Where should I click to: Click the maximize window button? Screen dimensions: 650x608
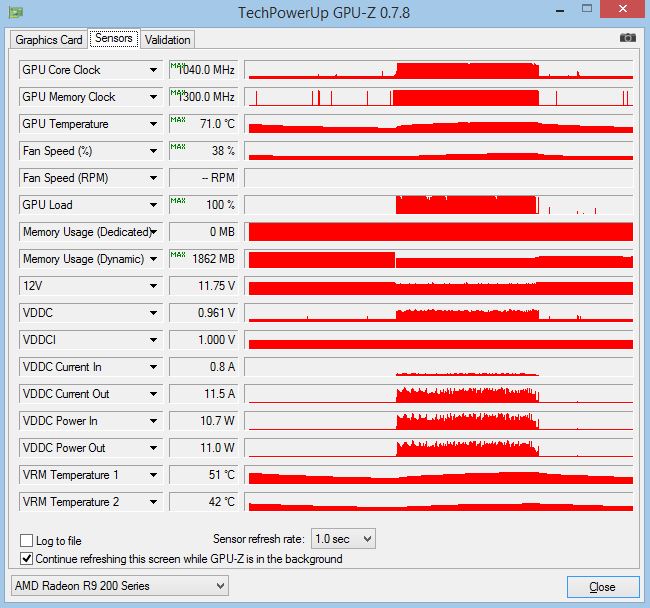point(587,9)
